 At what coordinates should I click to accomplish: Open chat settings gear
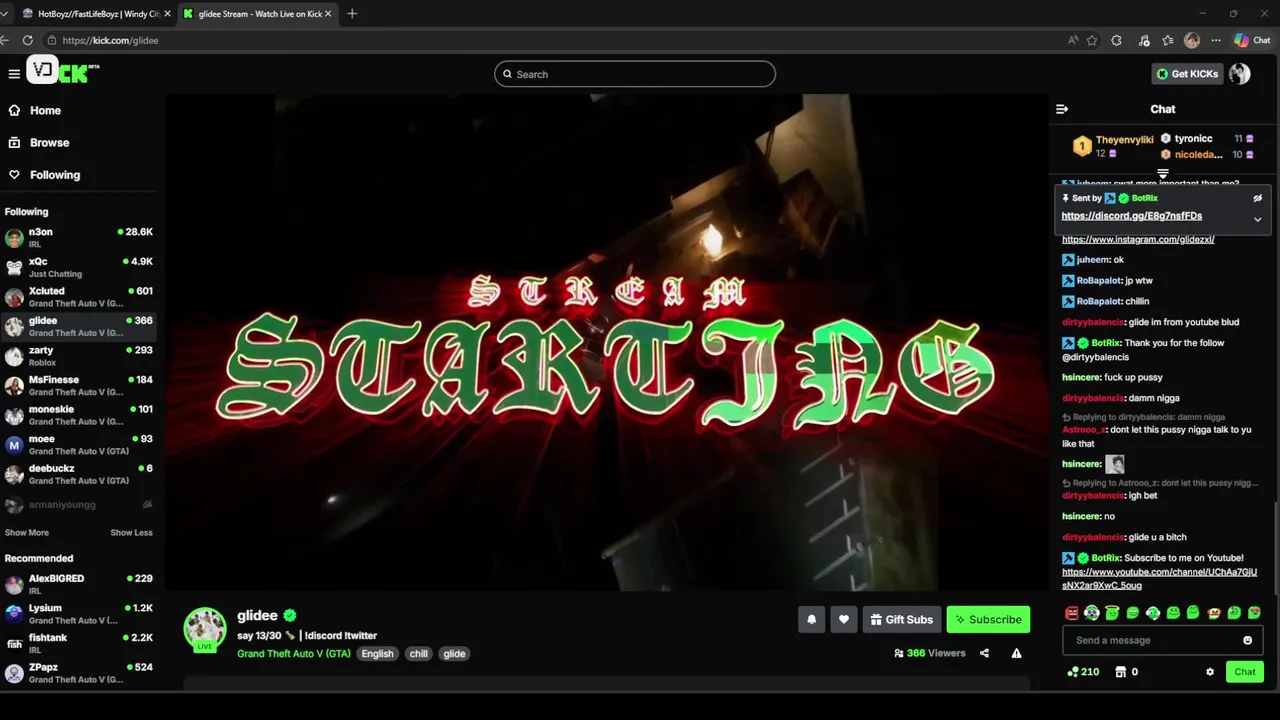coord(1210,672)
